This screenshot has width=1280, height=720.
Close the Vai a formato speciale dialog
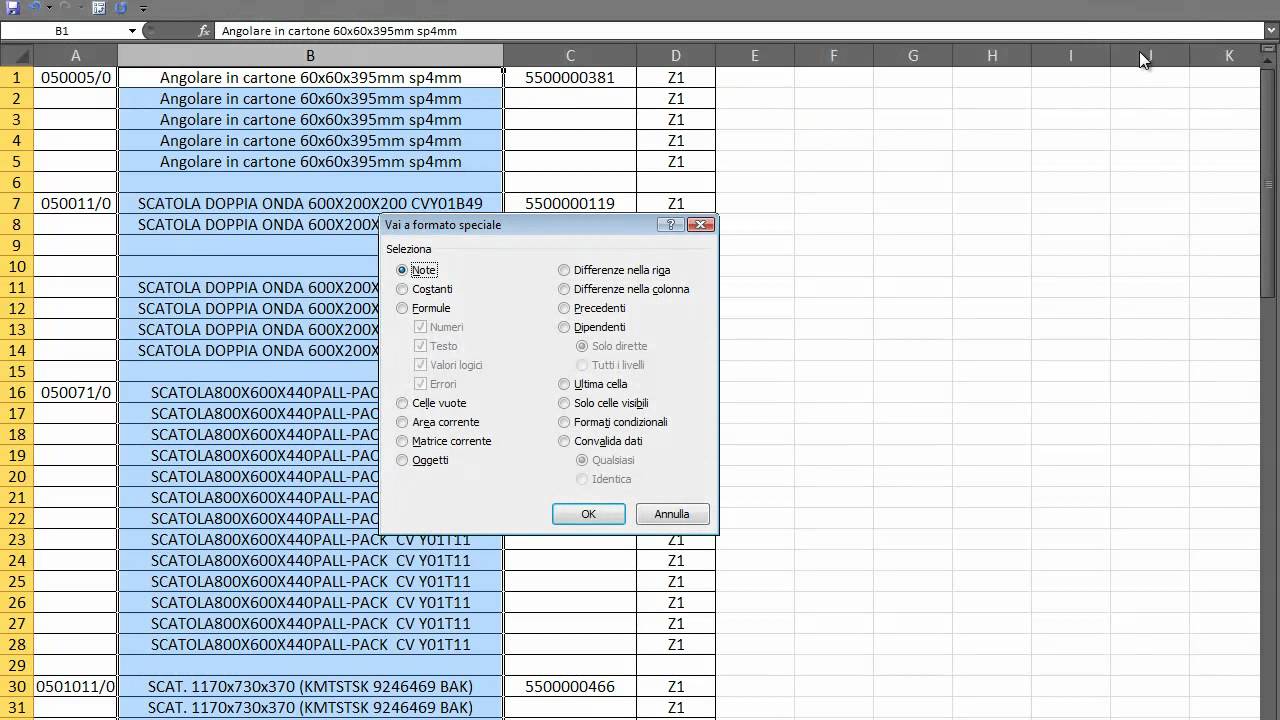click(701, 225)
